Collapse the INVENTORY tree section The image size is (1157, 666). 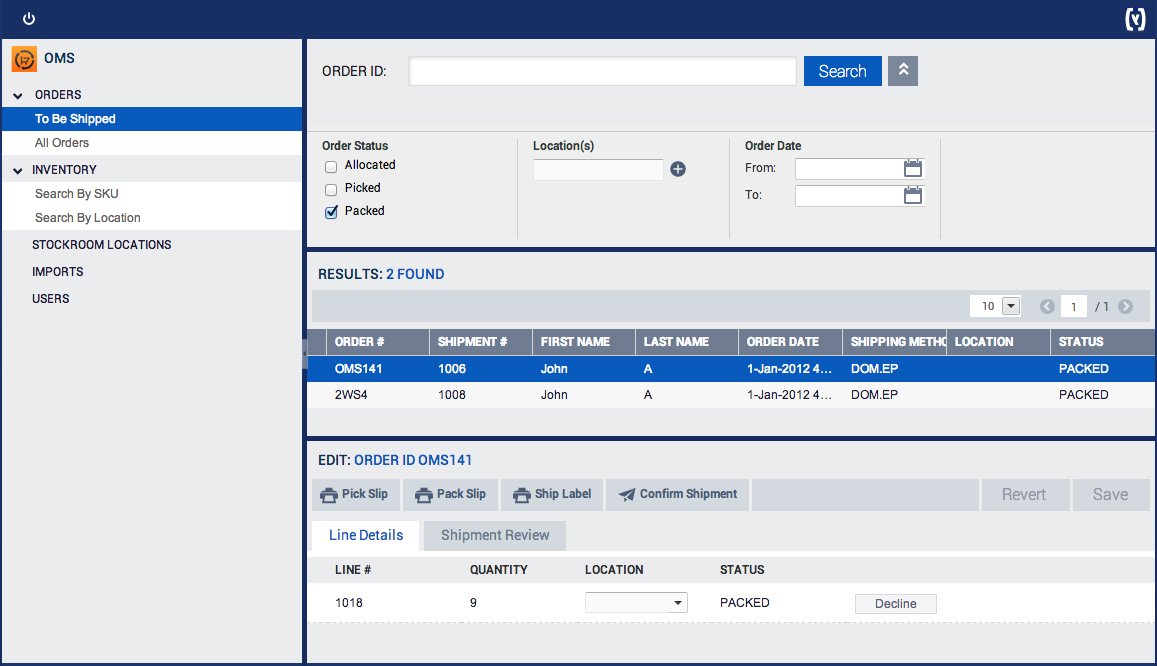[x=18, y=170]
